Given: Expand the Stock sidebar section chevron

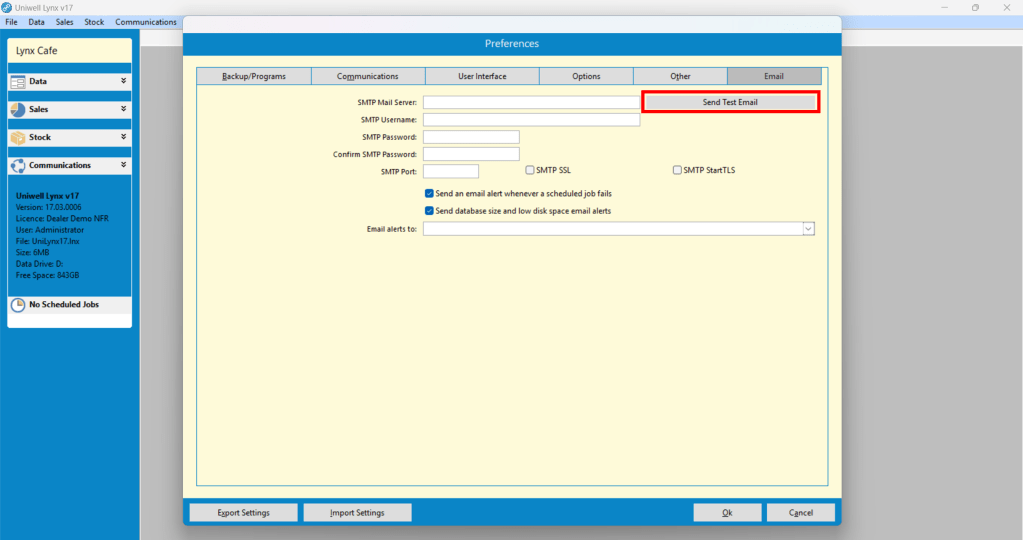Looking at the screenshot, I should pos(123,137).
